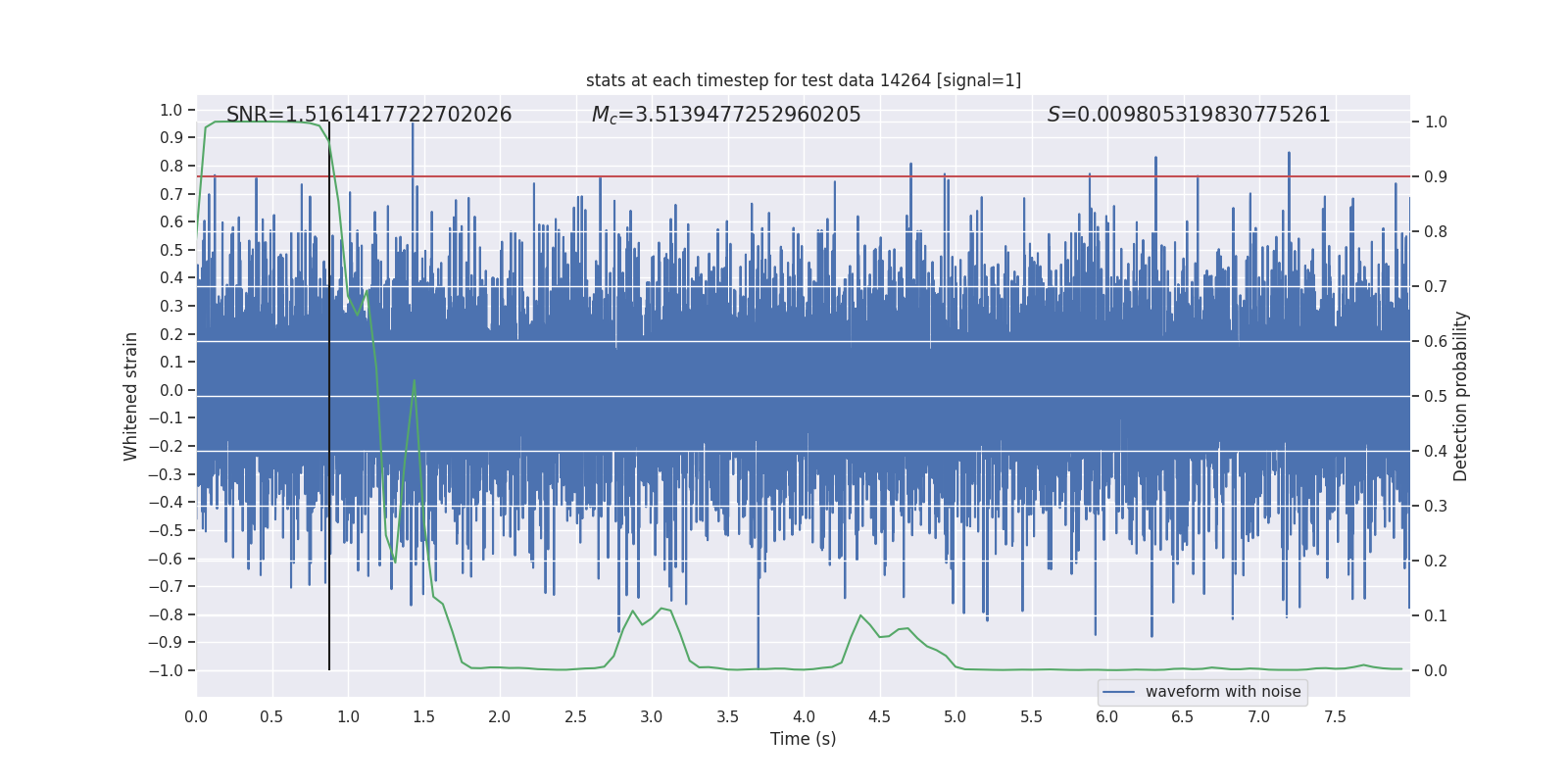Click the 'Detection probability' right axis label
Image resolution: width=1568 pixels, height=784 pixels.
(x=1461, y=396)
